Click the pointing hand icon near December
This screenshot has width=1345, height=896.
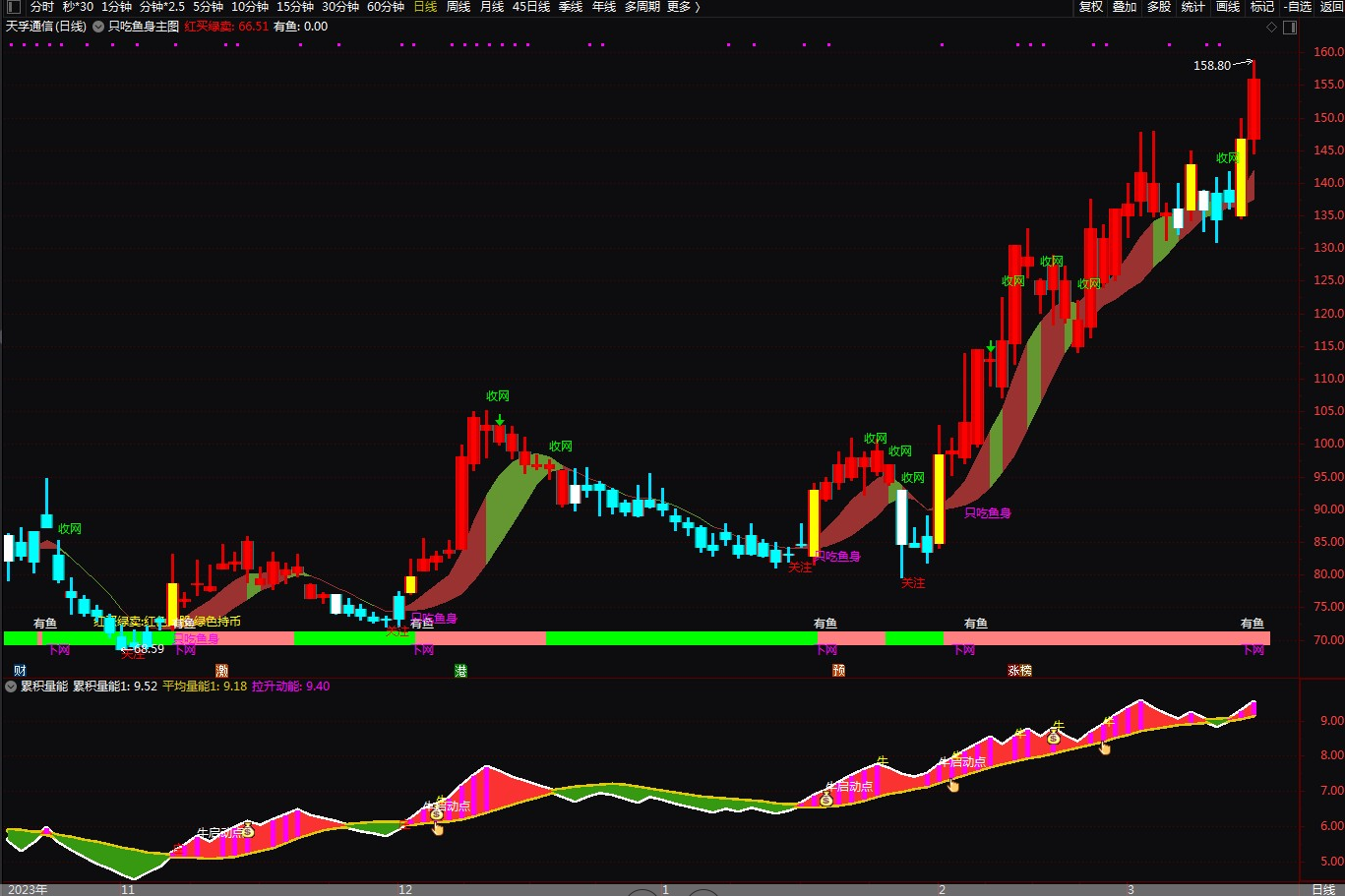point(438,828)
